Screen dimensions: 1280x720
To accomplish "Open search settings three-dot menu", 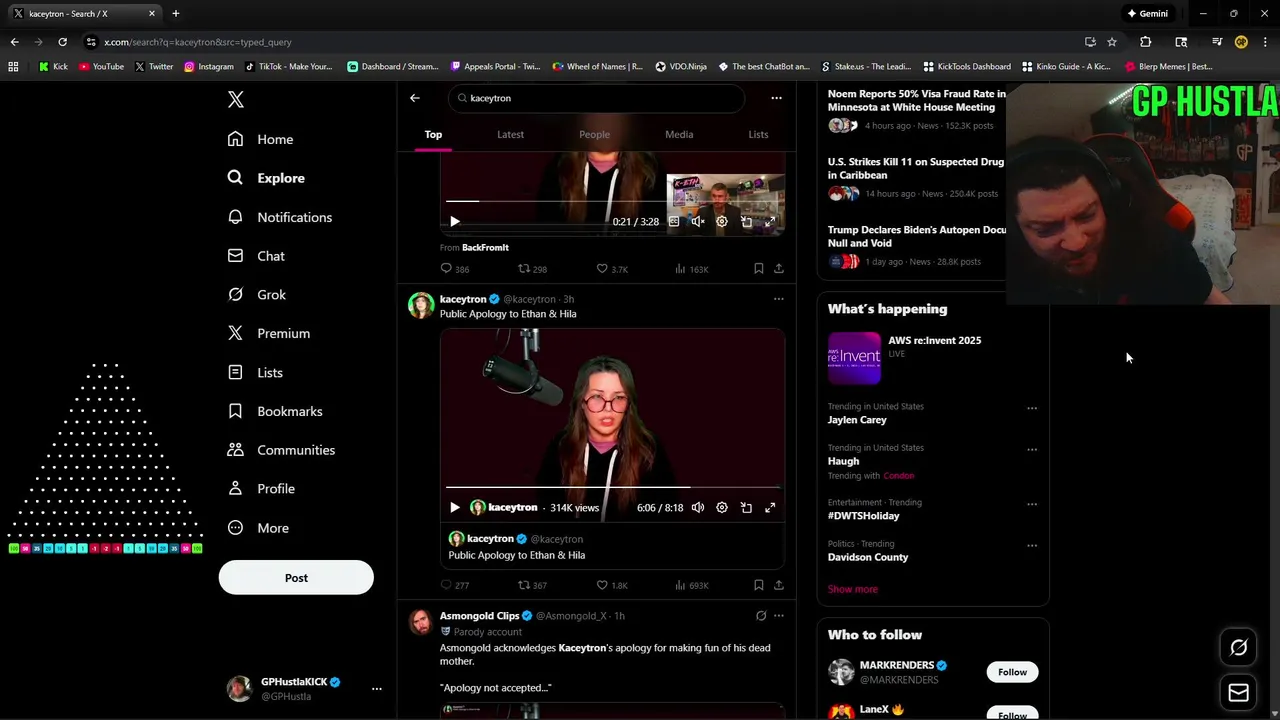I will pyautogui.click(x=776, y=98).
